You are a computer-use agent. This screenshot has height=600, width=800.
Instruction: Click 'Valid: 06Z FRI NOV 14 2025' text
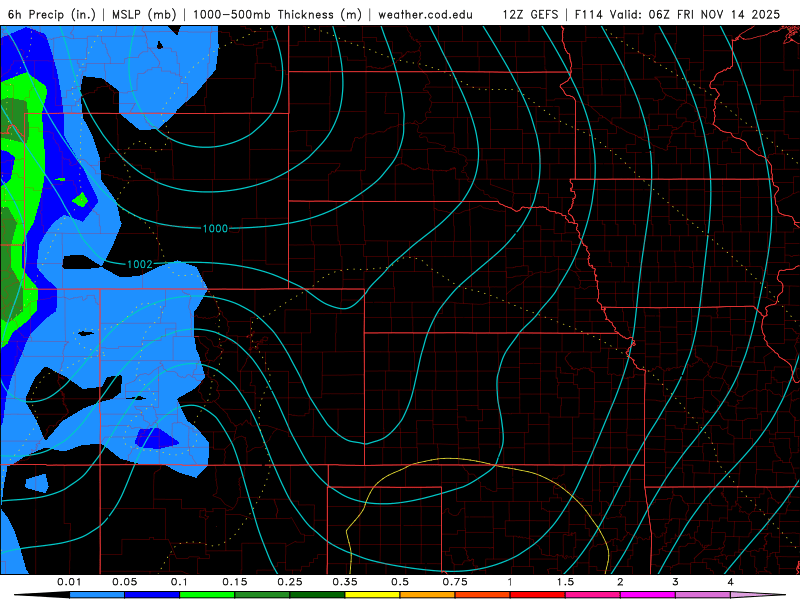695,14
